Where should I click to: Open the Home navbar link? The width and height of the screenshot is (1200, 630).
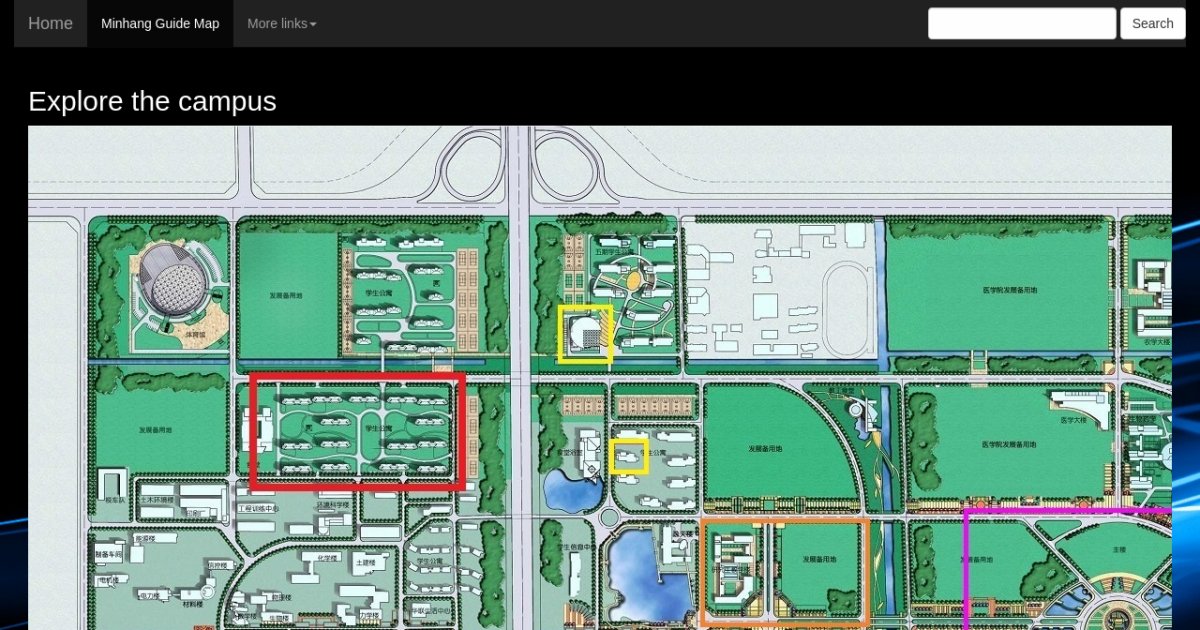(50, 23)
